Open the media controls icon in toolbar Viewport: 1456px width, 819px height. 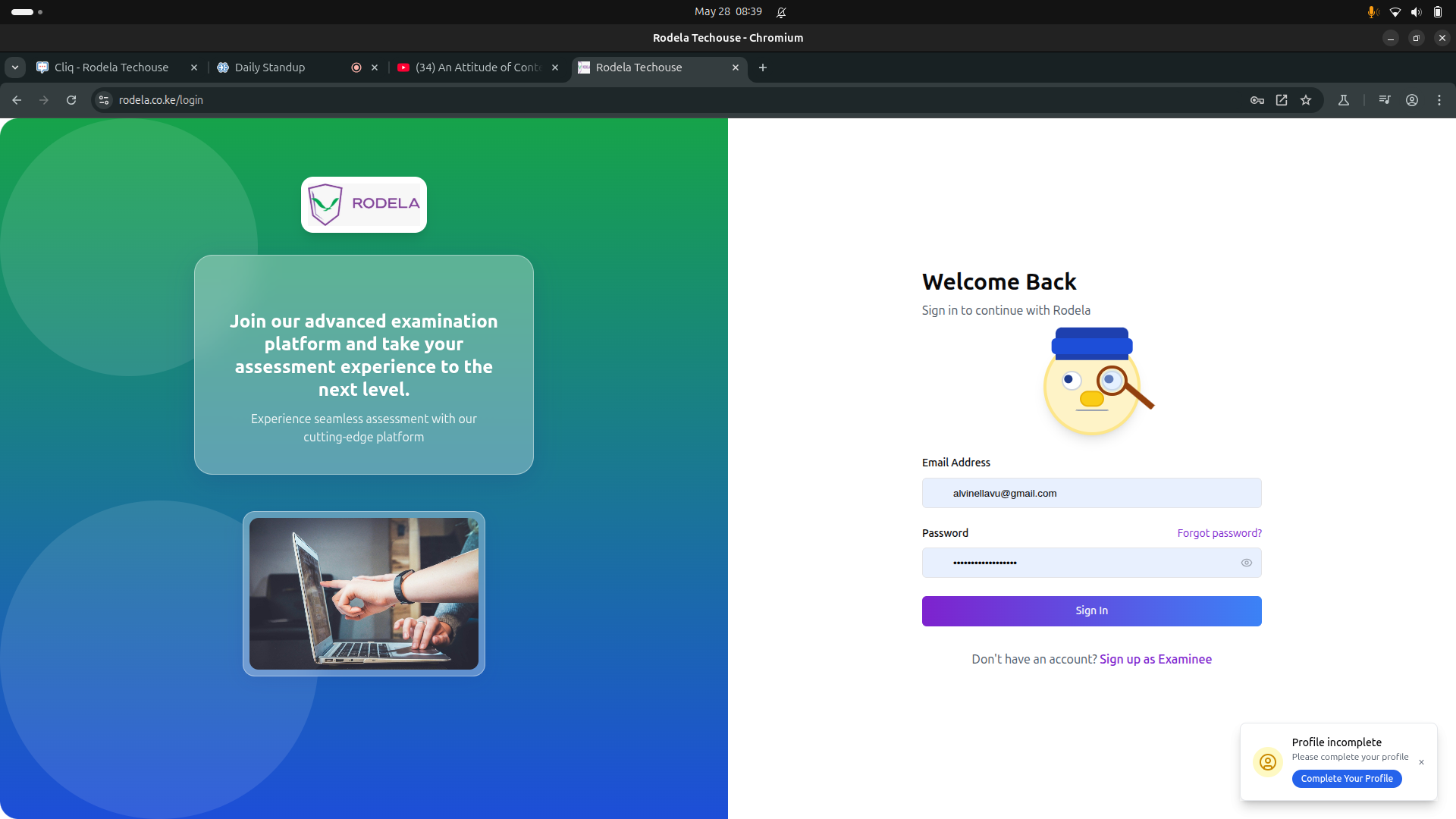pos(1385,100)
